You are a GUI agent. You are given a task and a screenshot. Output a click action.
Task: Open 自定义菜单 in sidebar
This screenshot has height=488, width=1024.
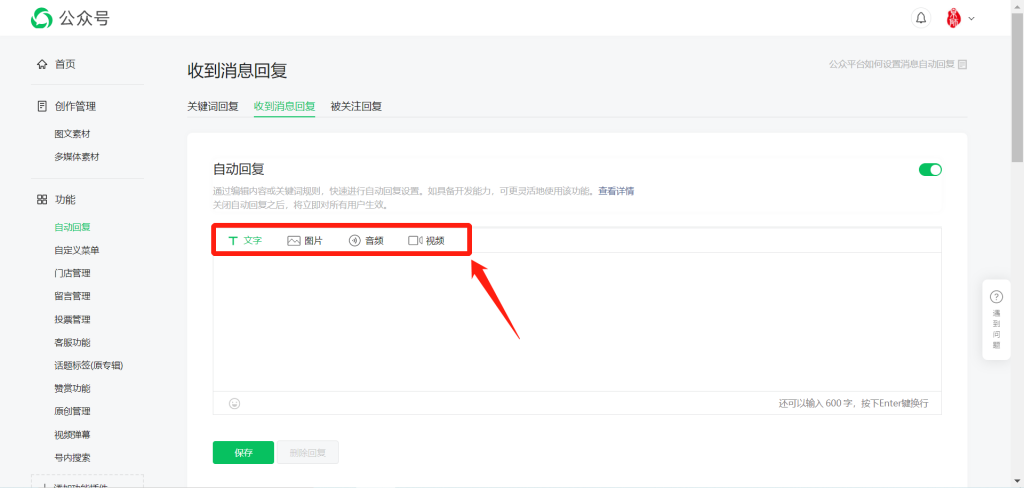(76, 250)
